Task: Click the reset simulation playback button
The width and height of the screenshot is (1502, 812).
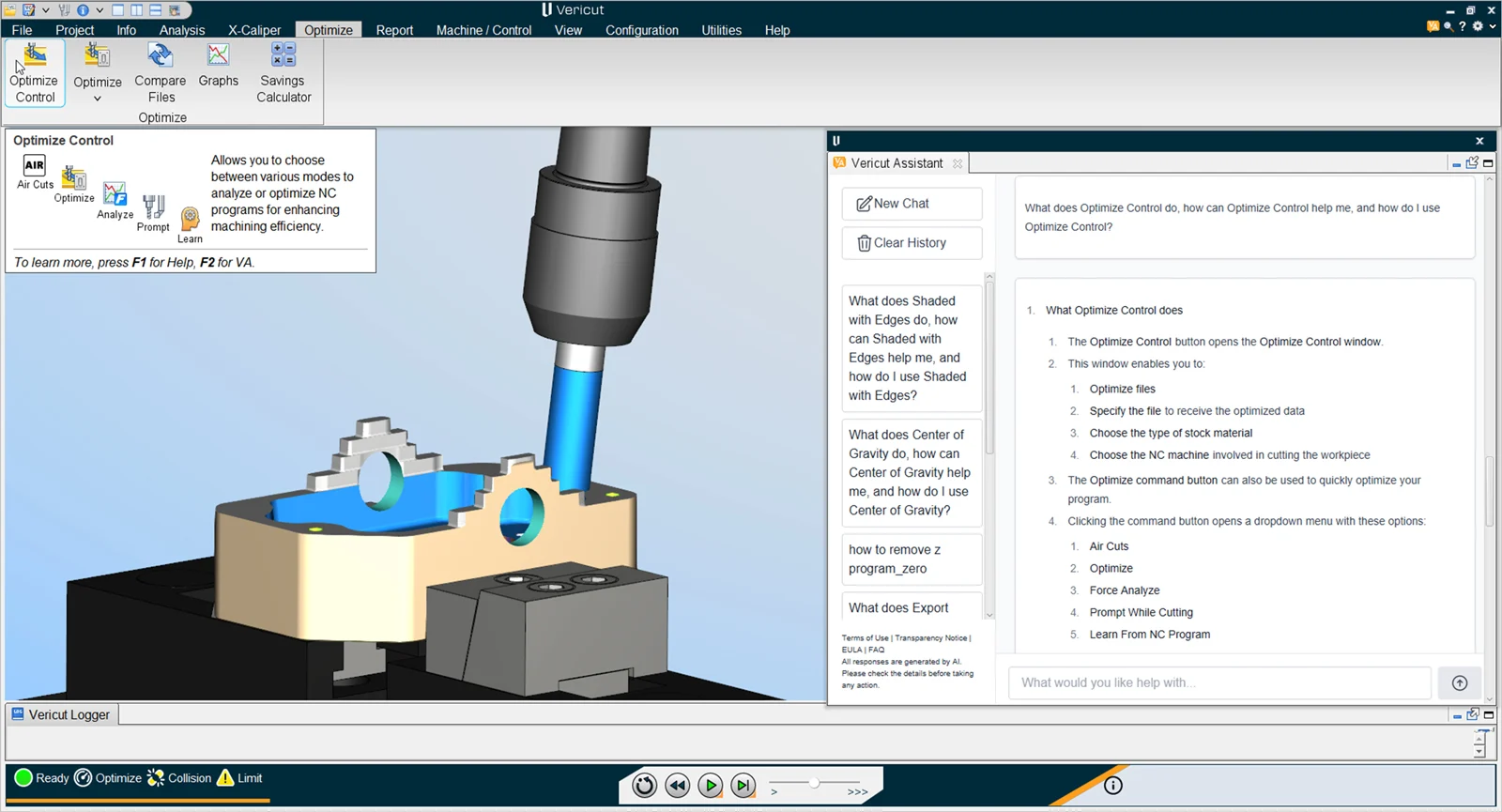Action: click(x=644, y=786)
